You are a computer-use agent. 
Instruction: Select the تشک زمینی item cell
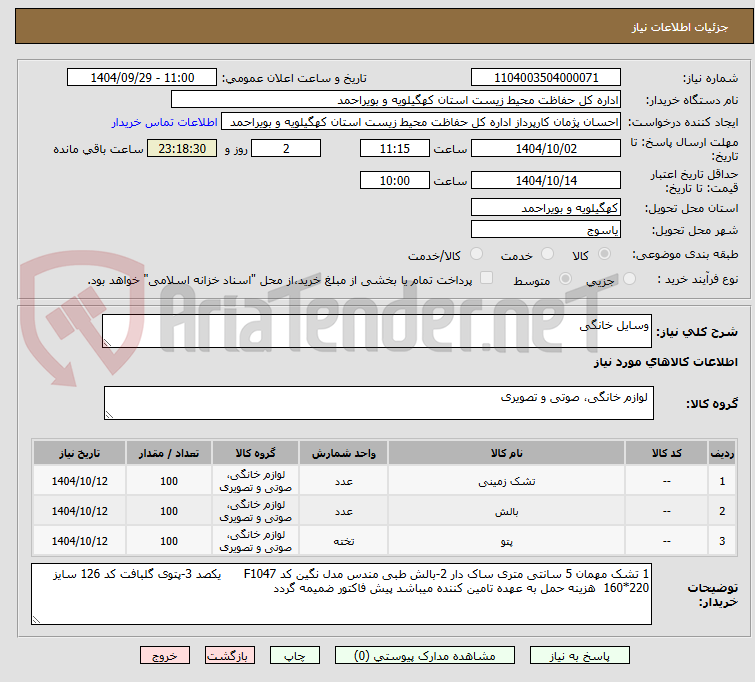tap(507, 481)
